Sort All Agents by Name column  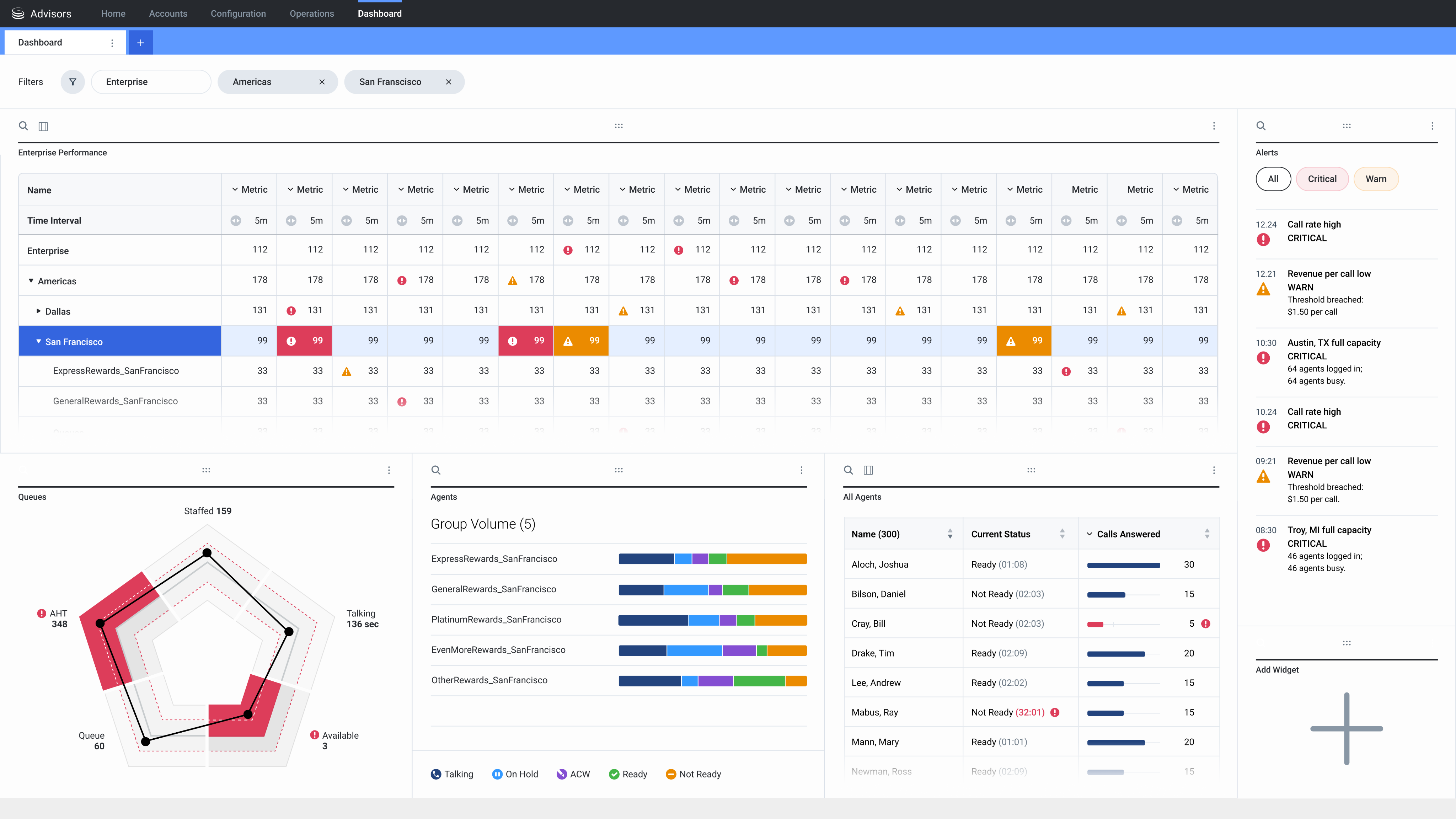coord(949,534)
